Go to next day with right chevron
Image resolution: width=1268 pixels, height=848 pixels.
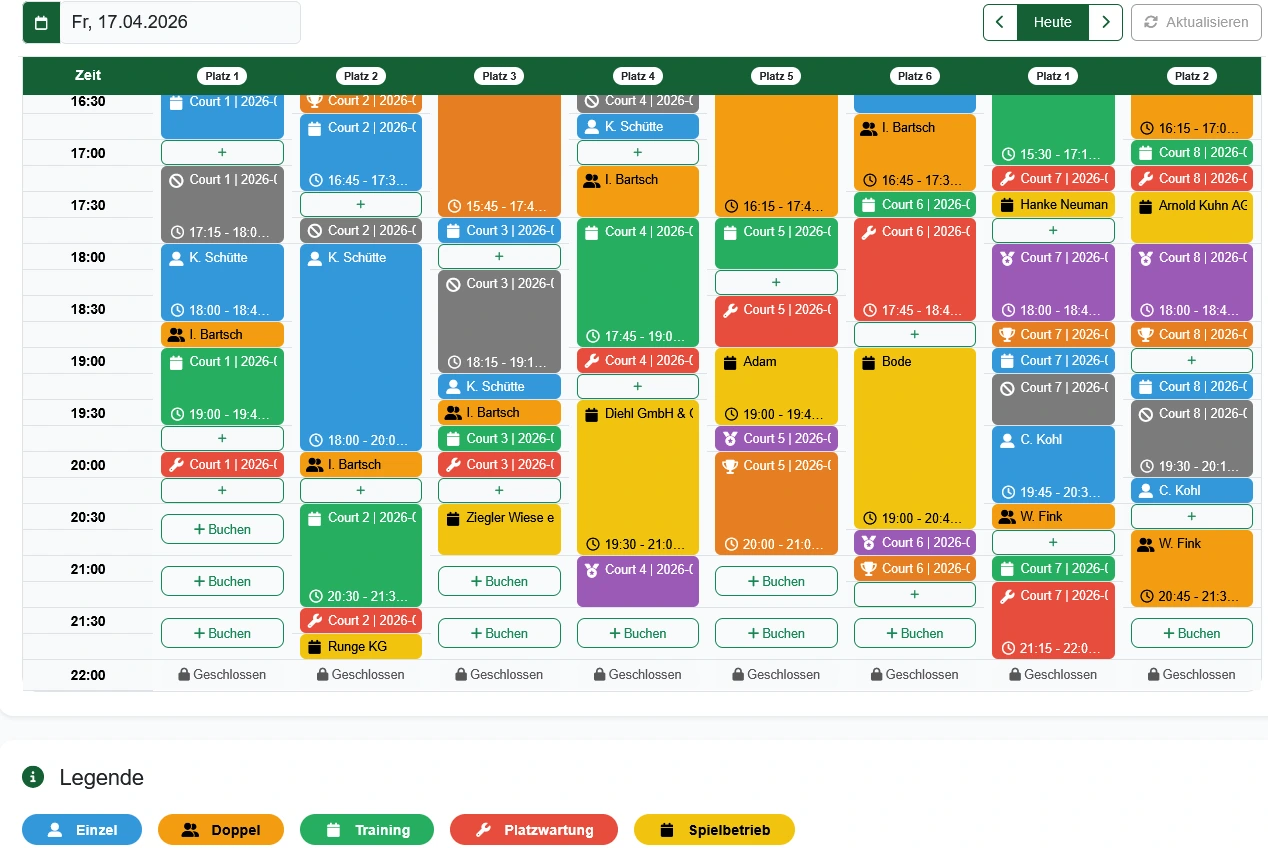(x=1105, y=22)
